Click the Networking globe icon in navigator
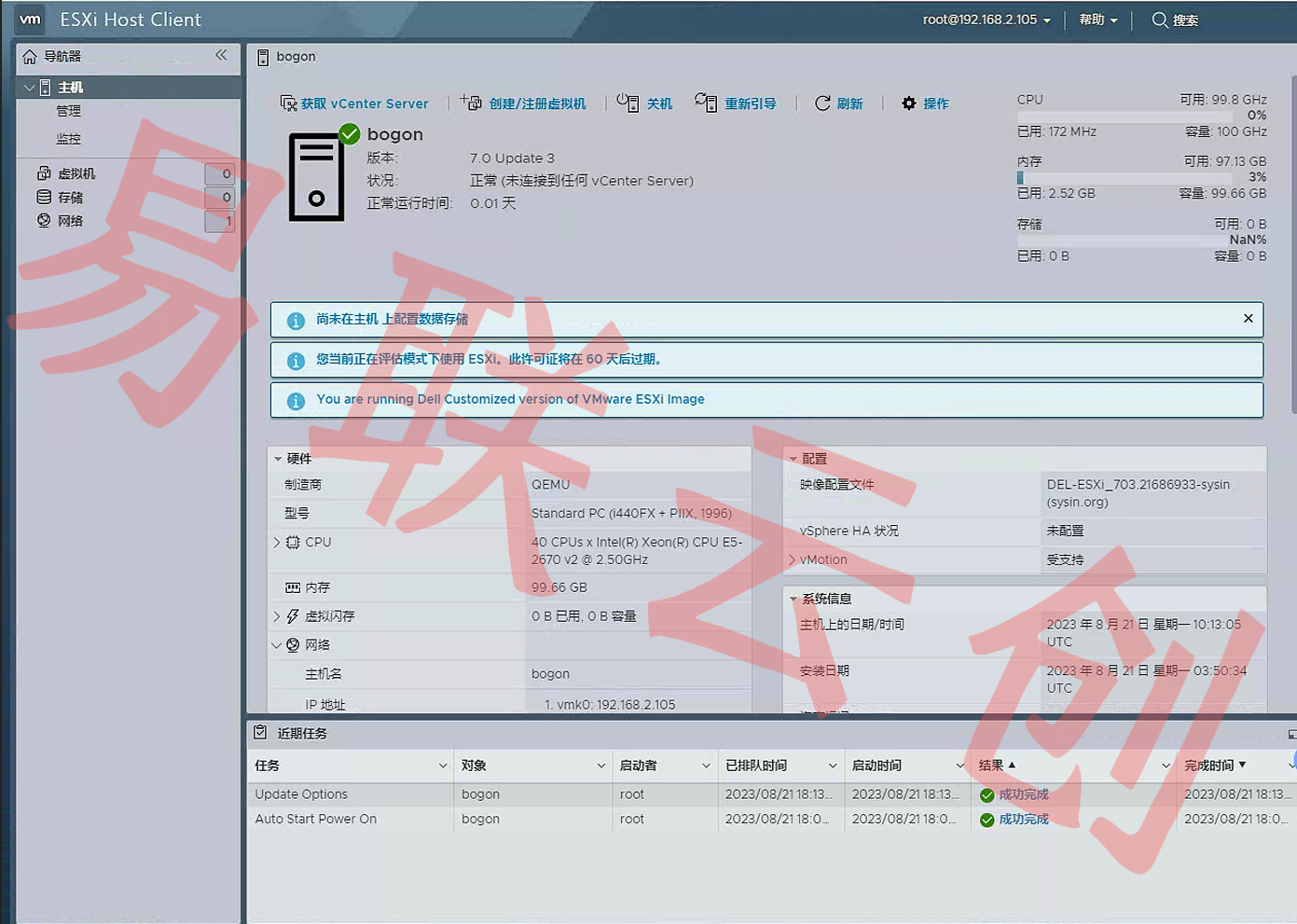The width and height of the screenshot is (1297, 924). (x=44, y=220)
